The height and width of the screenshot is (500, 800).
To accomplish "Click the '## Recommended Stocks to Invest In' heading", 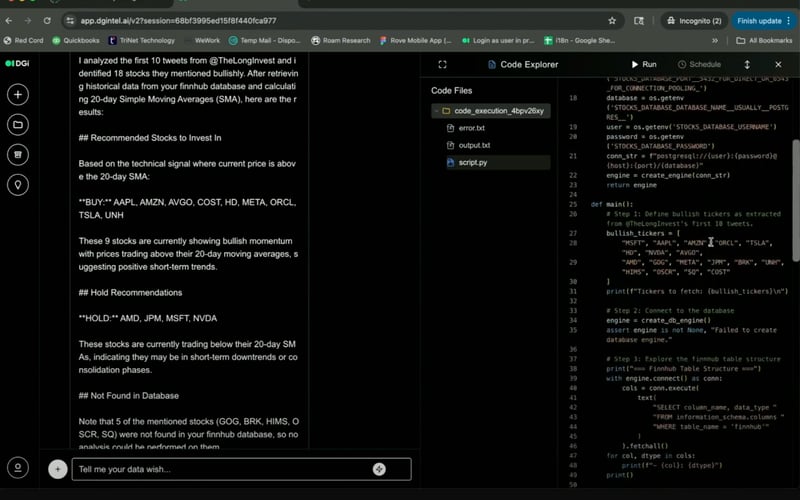I will tap(150, 138).
